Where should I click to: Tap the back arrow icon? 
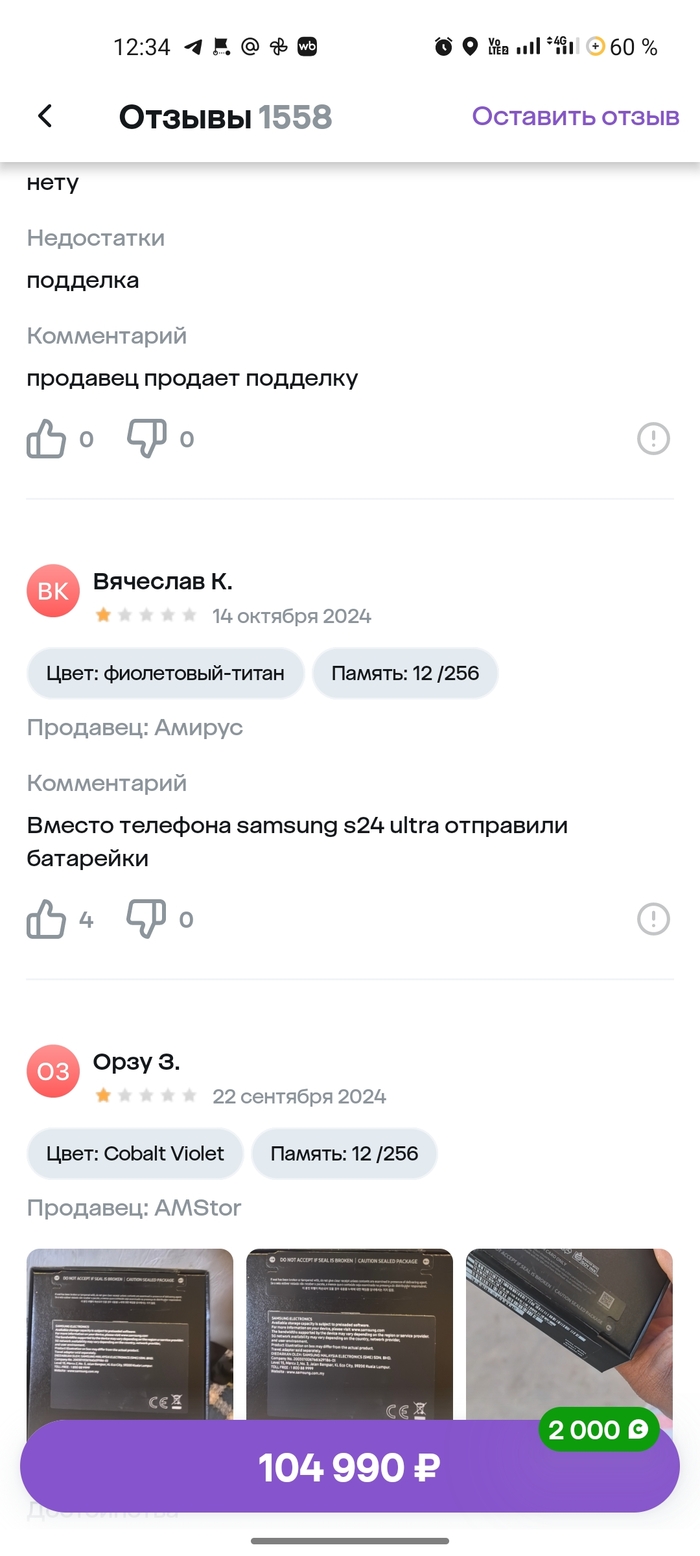pyautogui.click(x=45, y=116)
